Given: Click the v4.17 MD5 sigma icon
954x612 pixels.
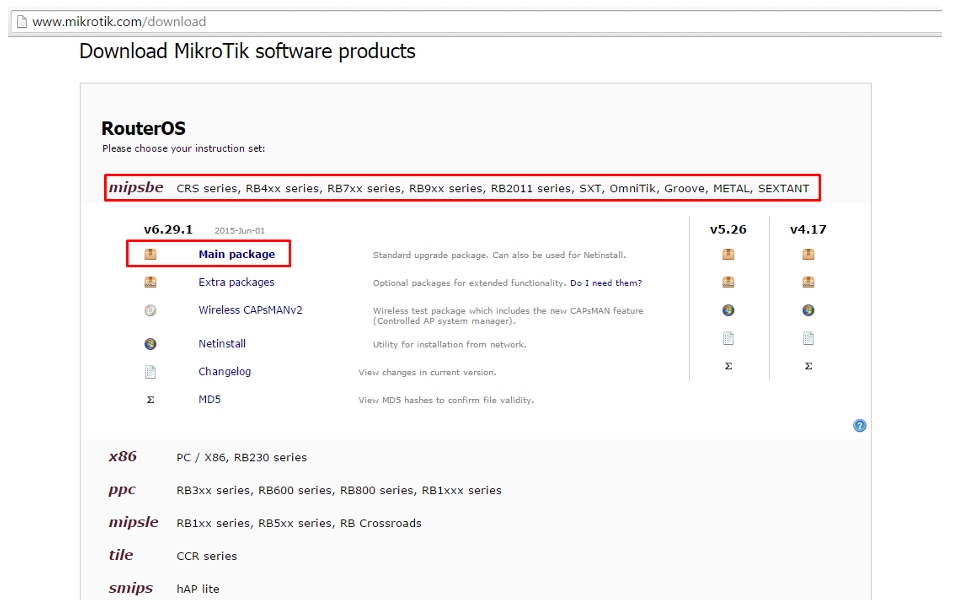Looking at the screenshot, I should 808,366.
